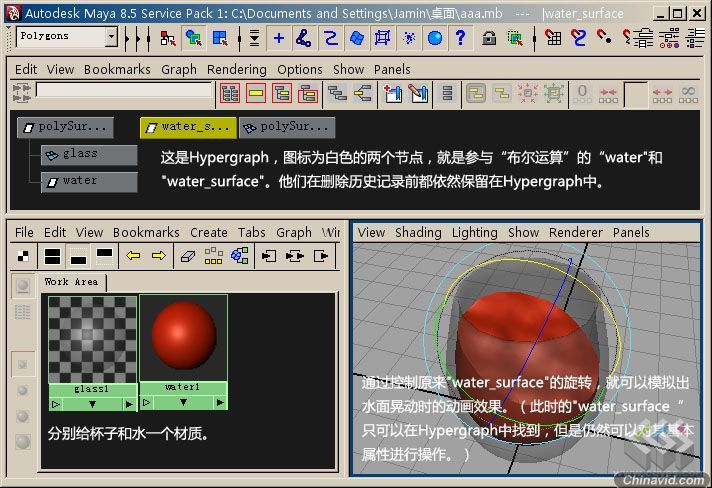Open the Hypershade Create menu

(x=209, y=232)
